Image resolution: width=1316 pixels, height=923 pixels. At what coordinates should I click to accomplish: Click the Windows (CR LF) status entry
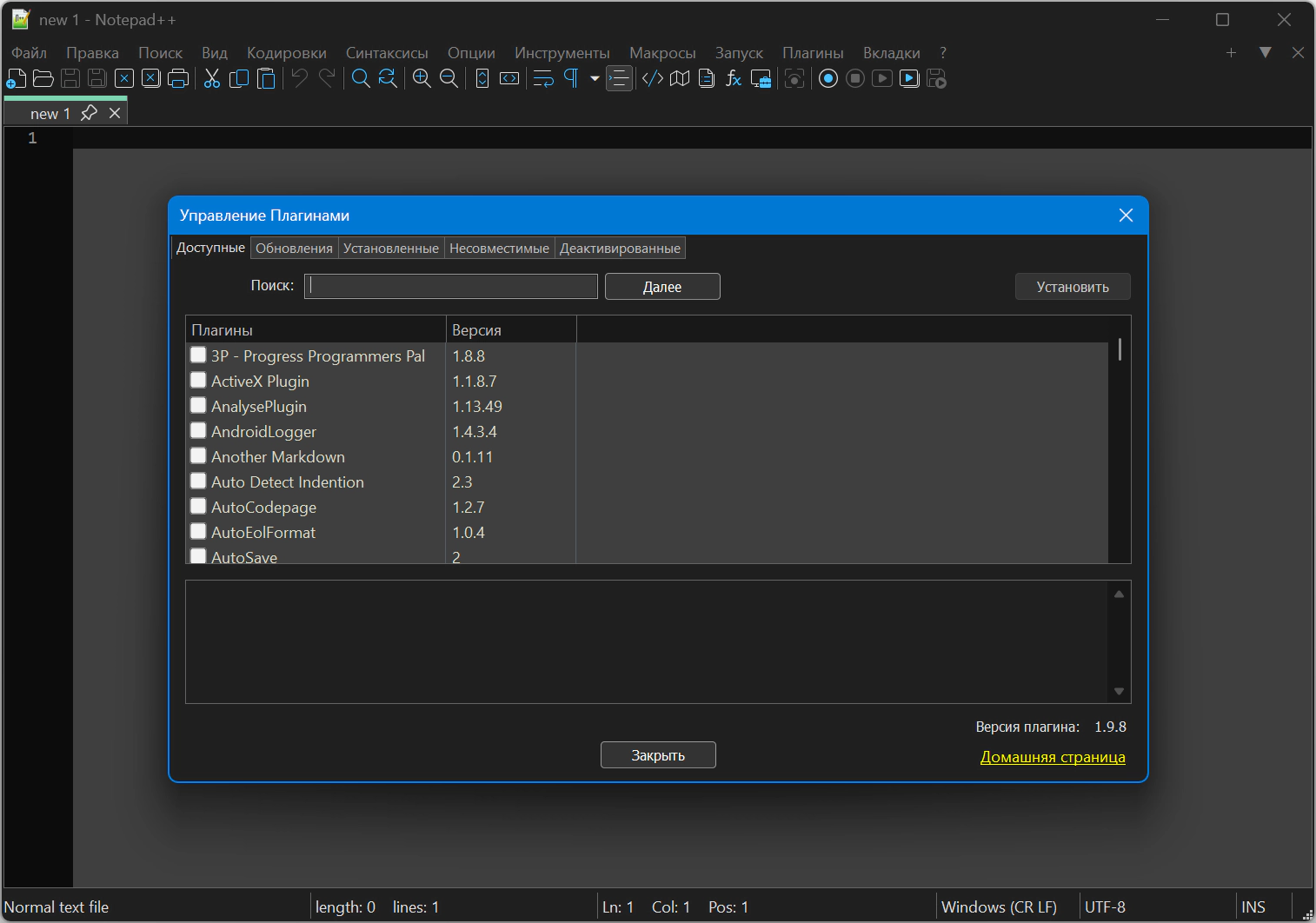[999, 907]
